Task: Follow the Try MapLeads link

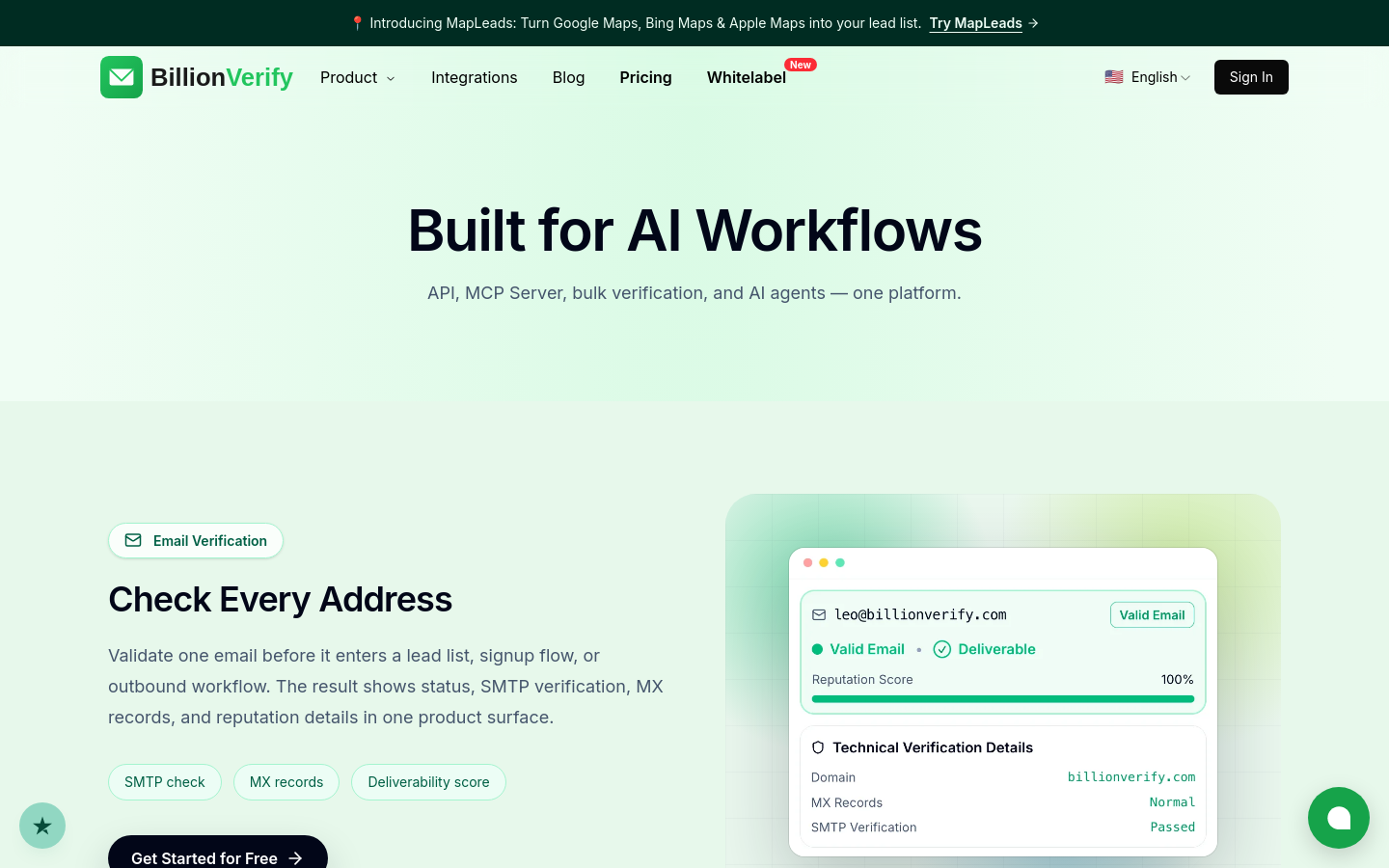Action: pos(975,23)
